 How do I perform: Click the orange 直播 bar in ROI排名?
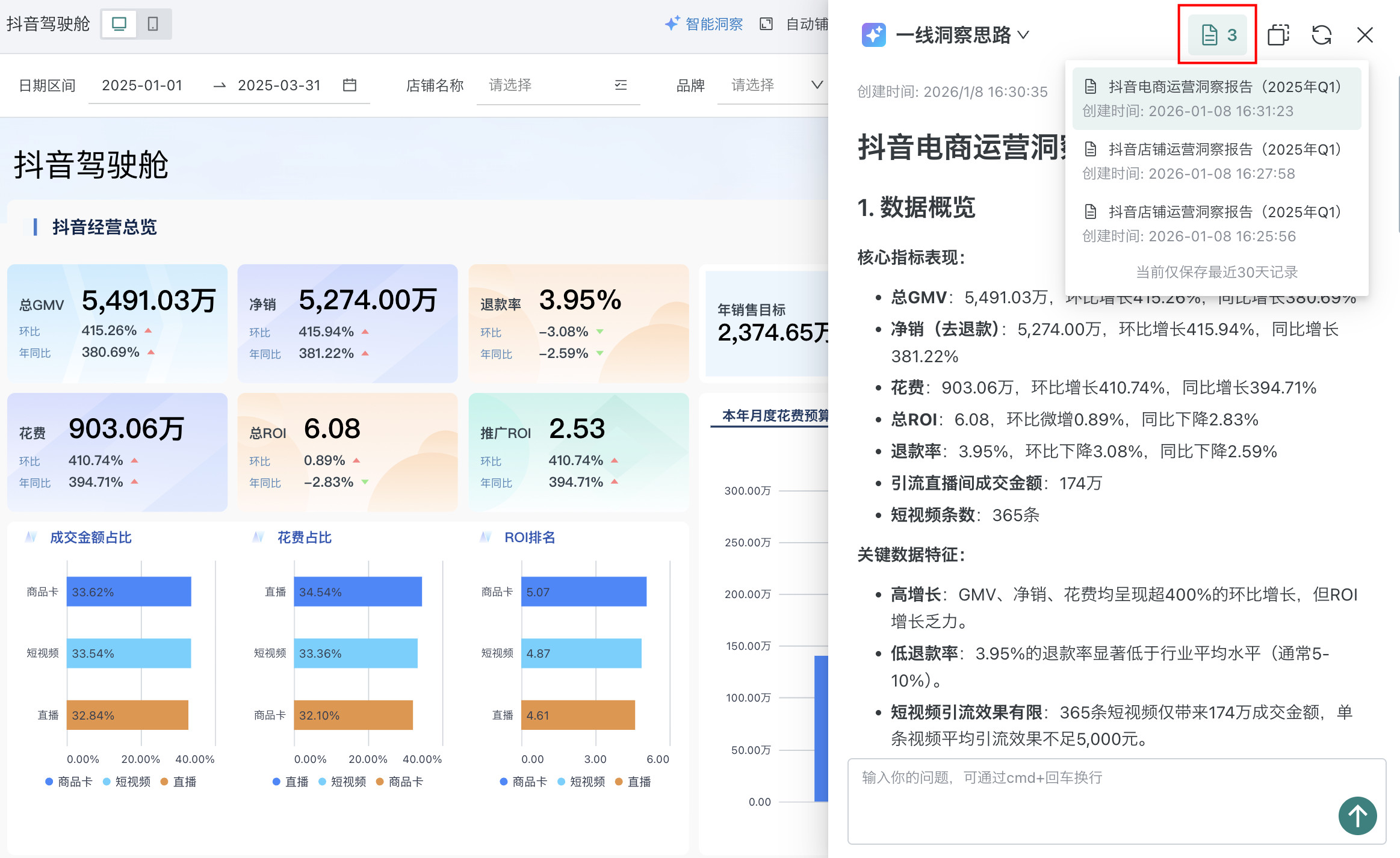click(x=578, y=715)
